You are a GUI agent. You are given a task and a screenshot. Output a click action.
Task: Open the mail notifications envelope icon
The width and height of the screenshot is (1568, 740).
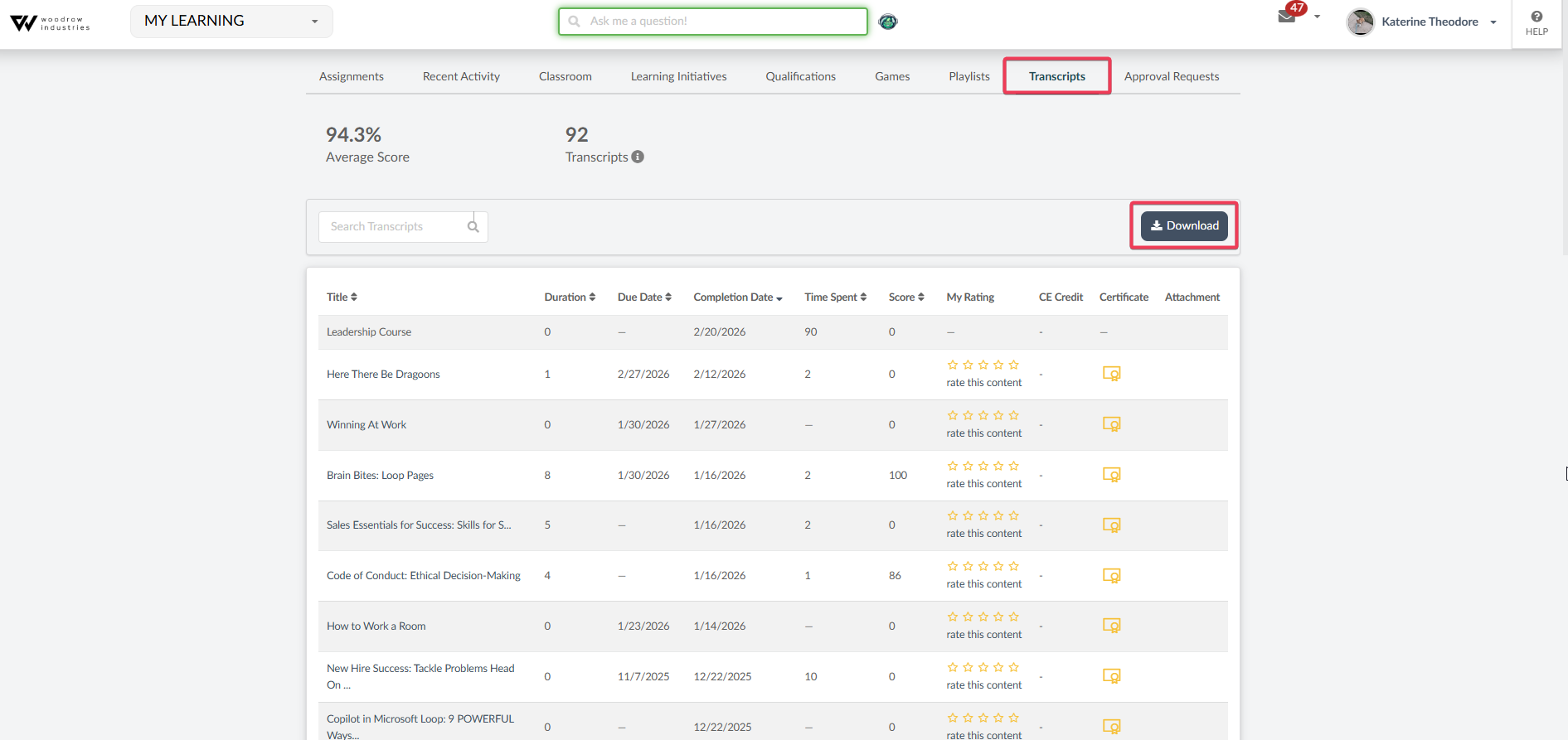coord(1287,17)
